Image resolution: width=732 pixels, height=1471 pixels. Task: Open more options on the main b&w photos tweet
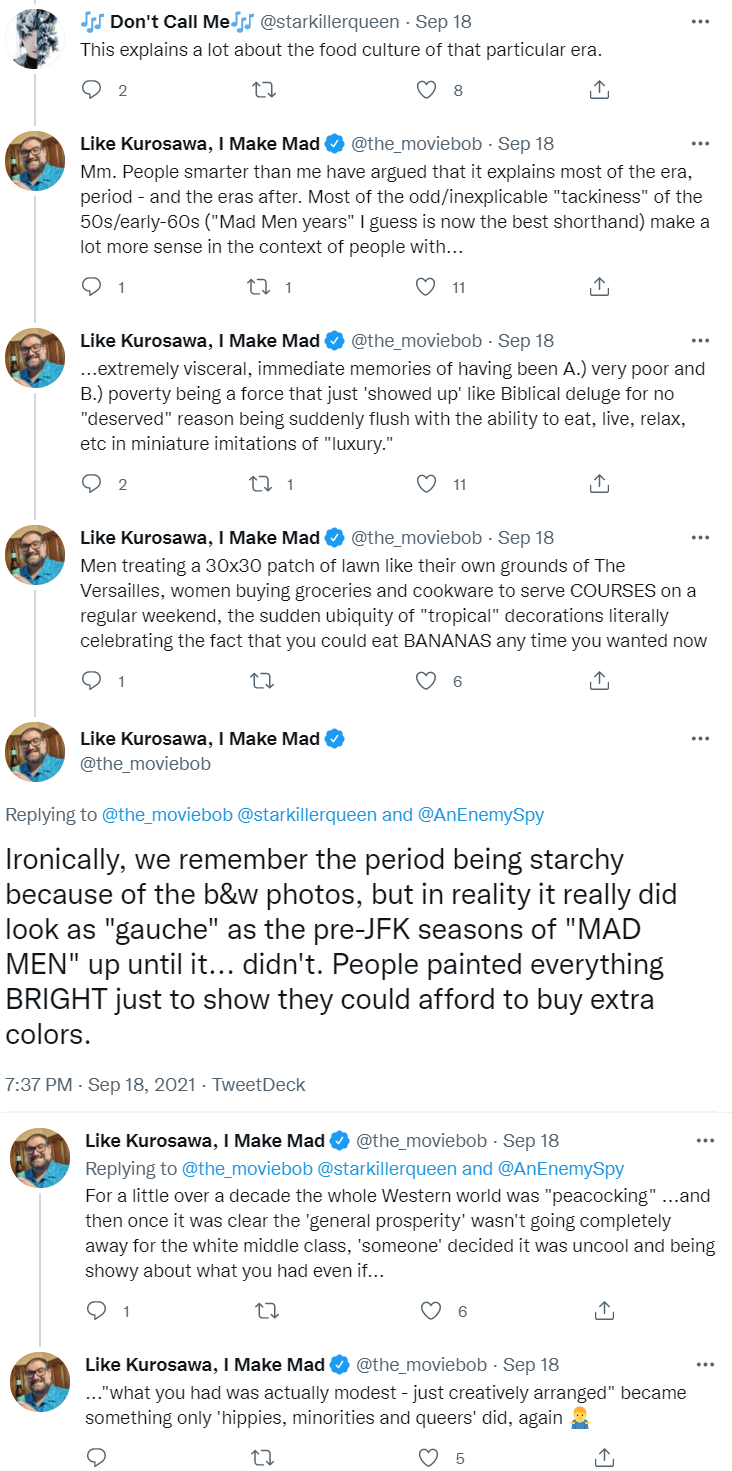pyautogui.click(x=700, y=739)
